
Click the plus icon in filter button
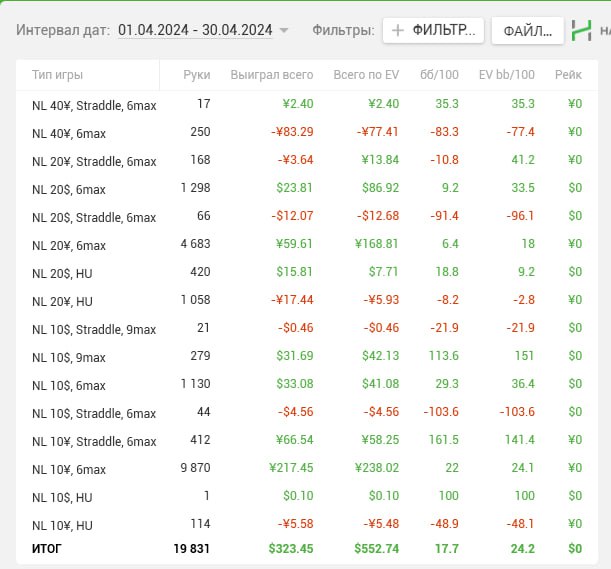[x=397, y=30]
